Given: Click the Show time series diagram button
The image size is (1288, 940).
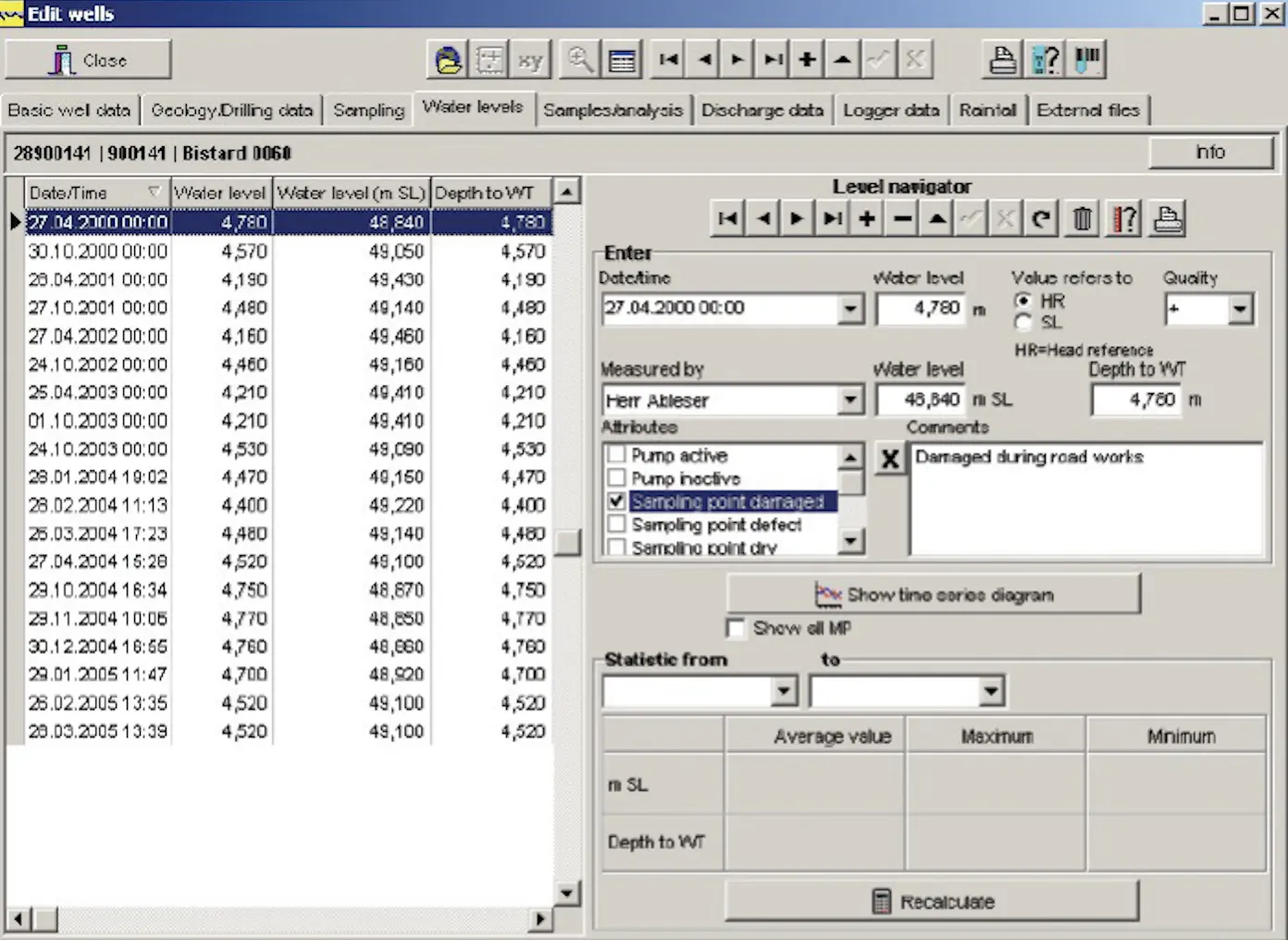Looking at the screenshot, I should (x=934, y=594).
